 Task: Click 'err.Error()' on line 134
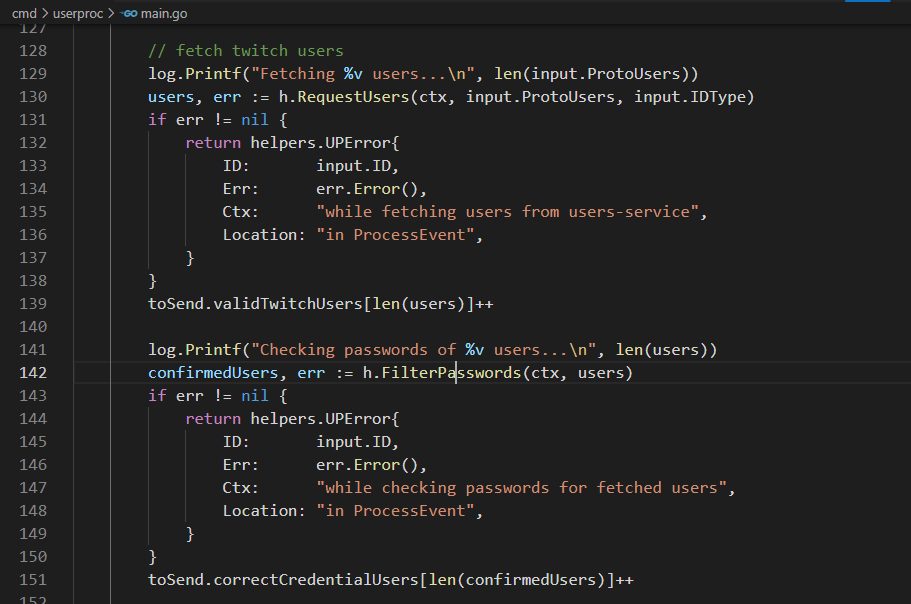[x=367, y=189]
